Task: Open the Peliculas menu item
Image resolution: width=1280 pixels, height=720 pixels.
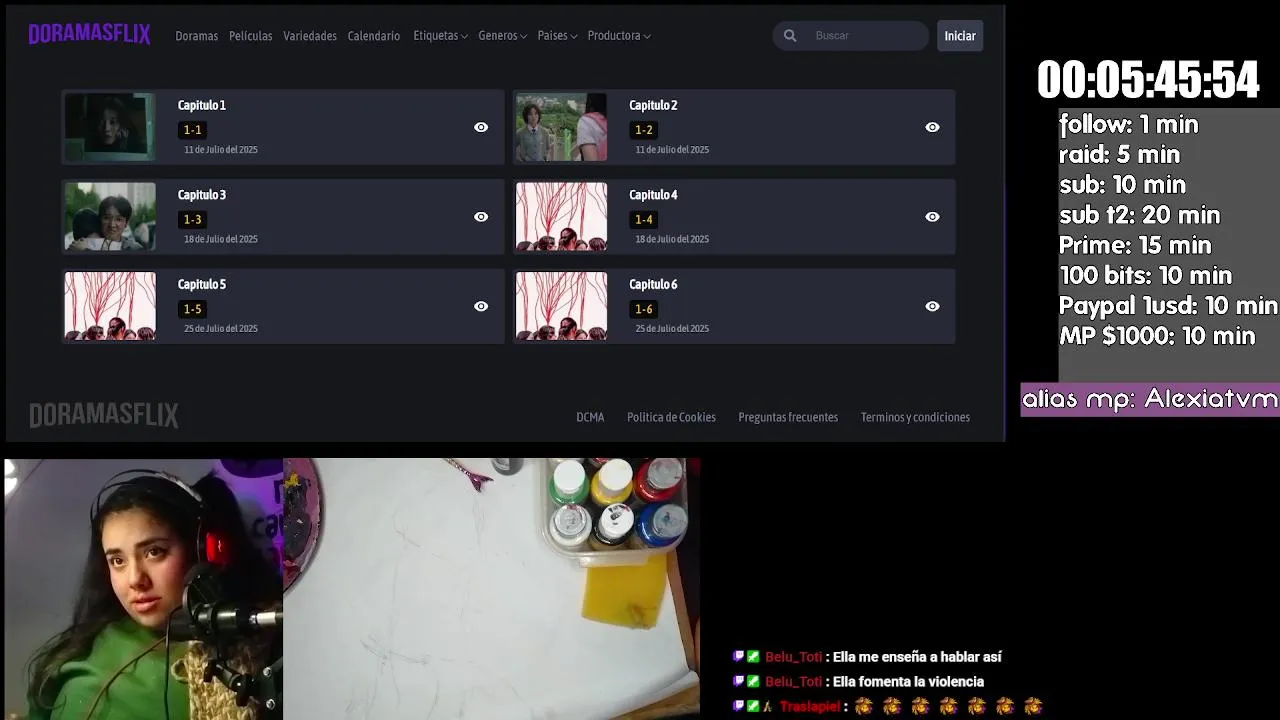Action: (x=250, y=36)
